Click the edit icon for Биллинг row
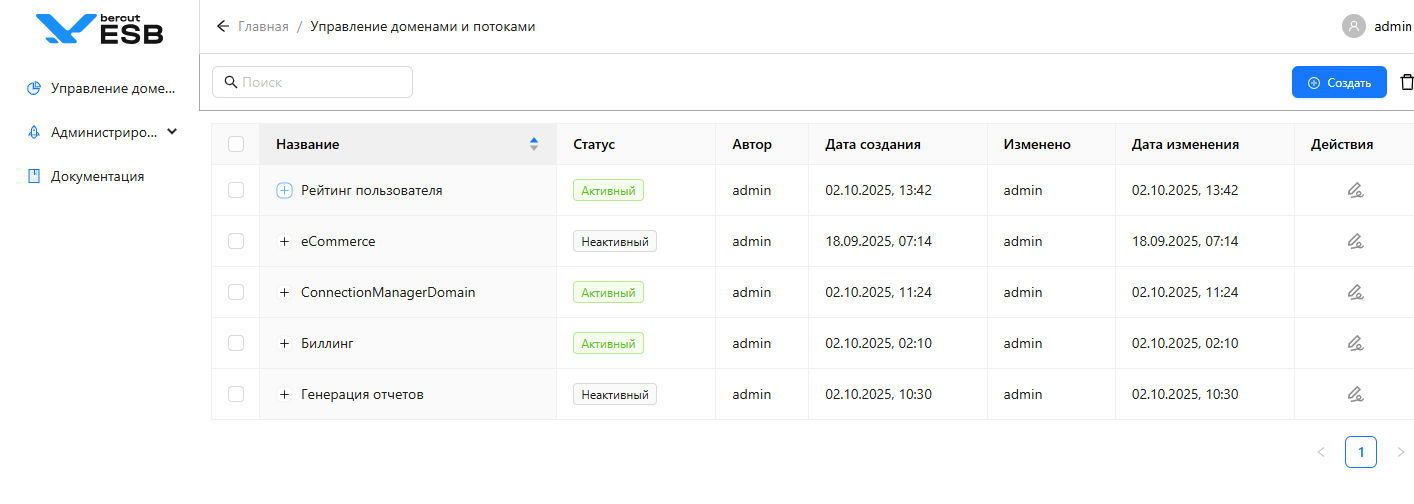Viewport: 1414px width, 504px height. click(x=1355, y=343)
